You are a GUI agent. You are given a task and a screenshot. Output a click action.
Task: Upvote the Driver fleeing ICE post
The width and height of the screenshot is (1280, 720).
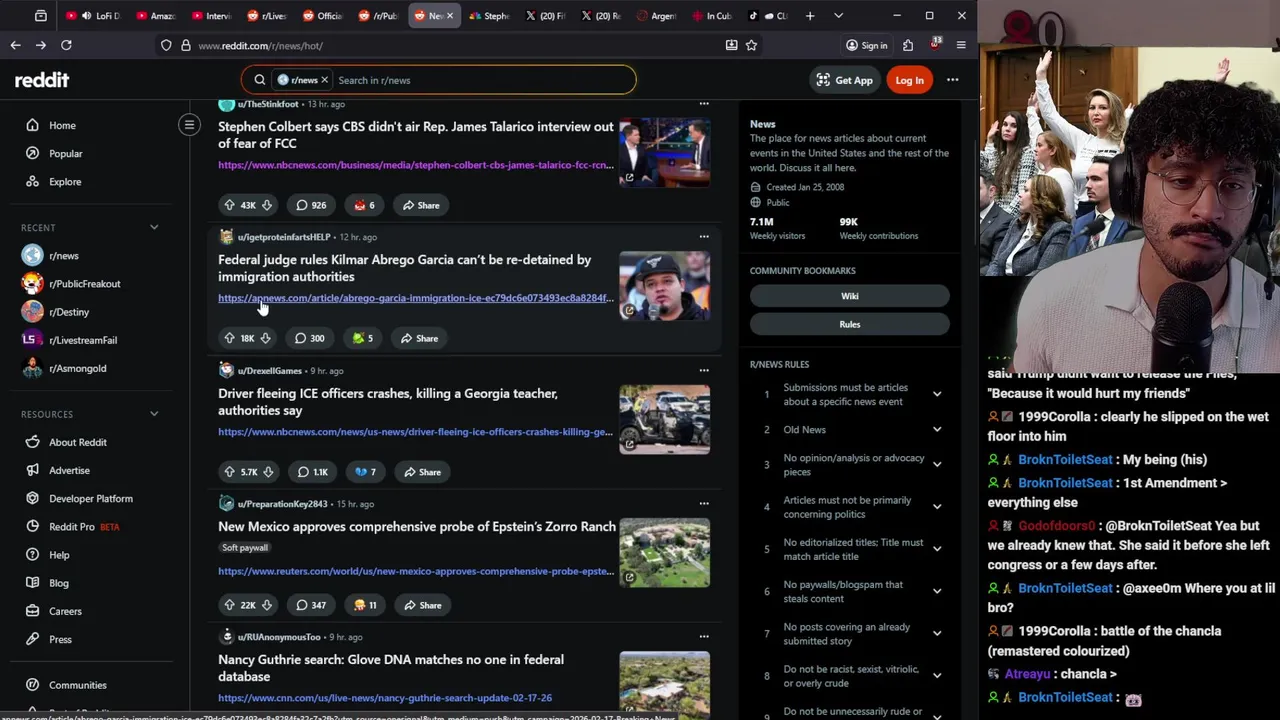click(x=229, y=472)
